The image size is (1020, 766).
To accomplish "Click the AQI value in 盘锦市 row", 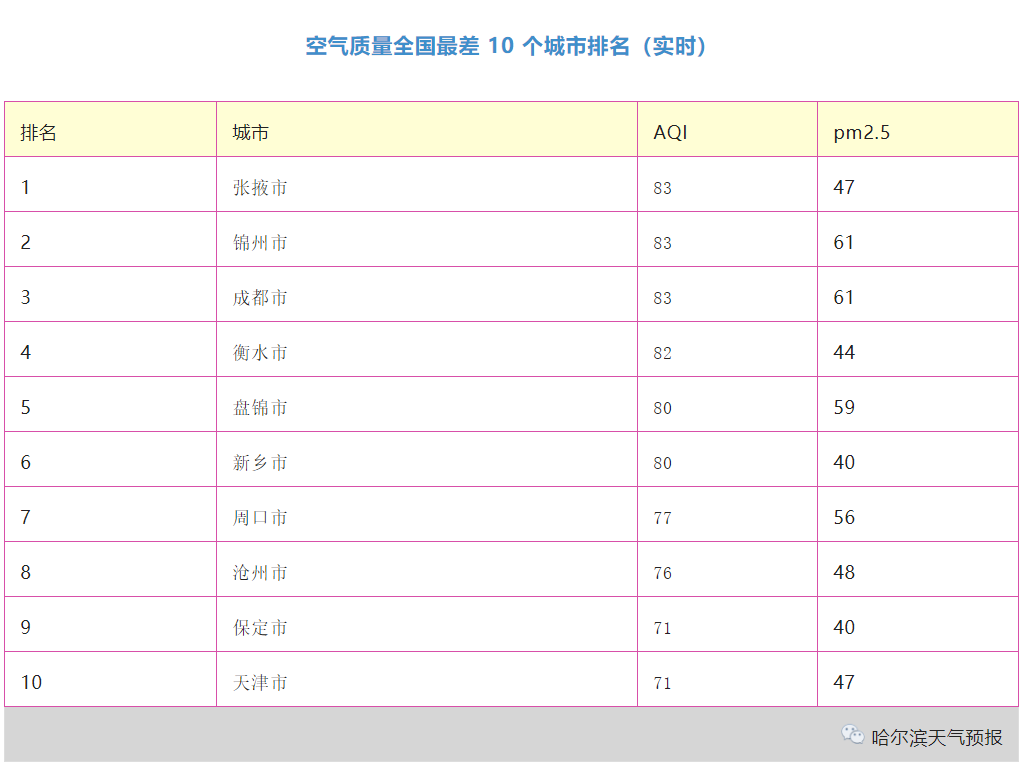I will 662,408.
